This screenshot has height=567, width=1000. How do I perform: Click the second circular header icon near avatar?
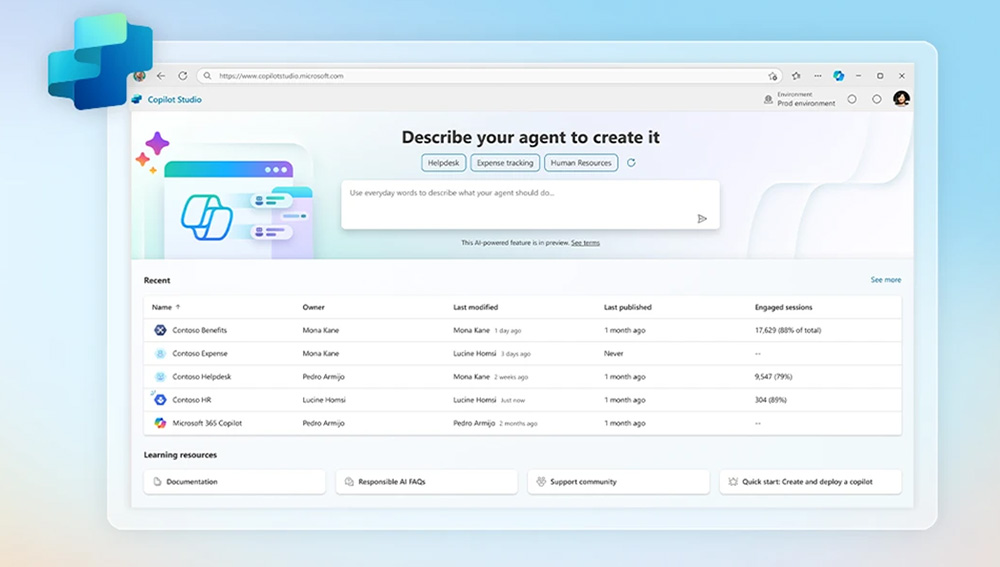(877, 99)
